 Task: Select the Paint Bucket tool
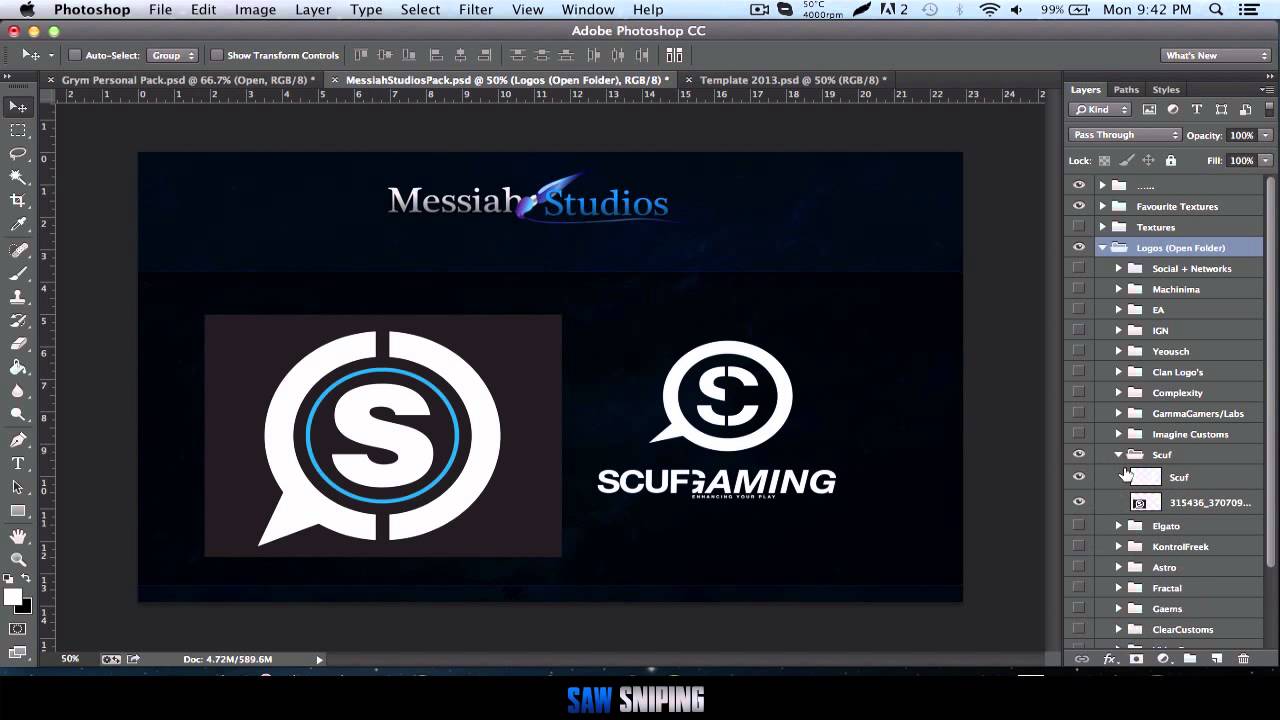[18, 368]
